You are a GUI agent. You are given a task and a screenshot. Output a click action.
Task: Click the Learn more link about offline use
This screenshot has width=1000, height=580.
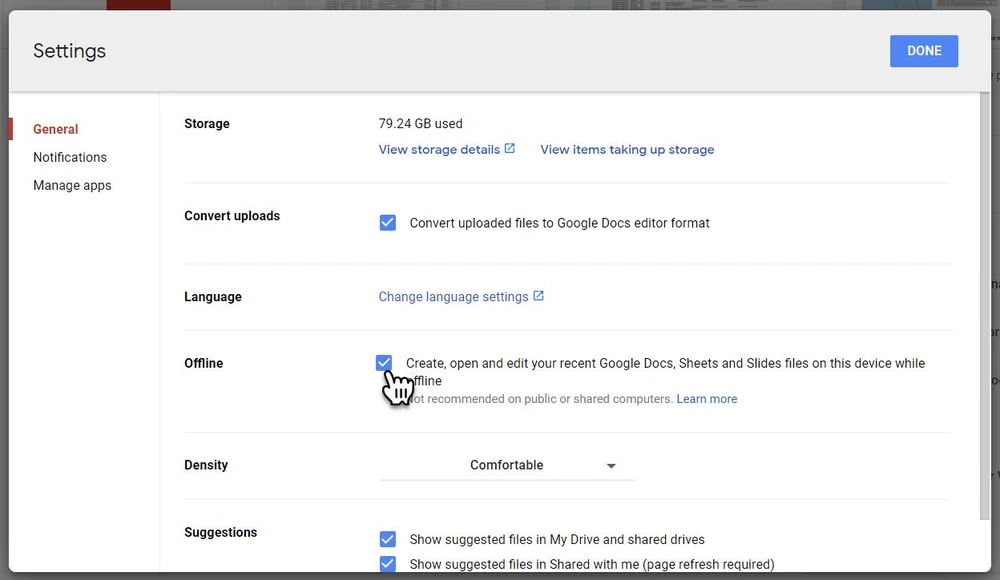(707, 398)
